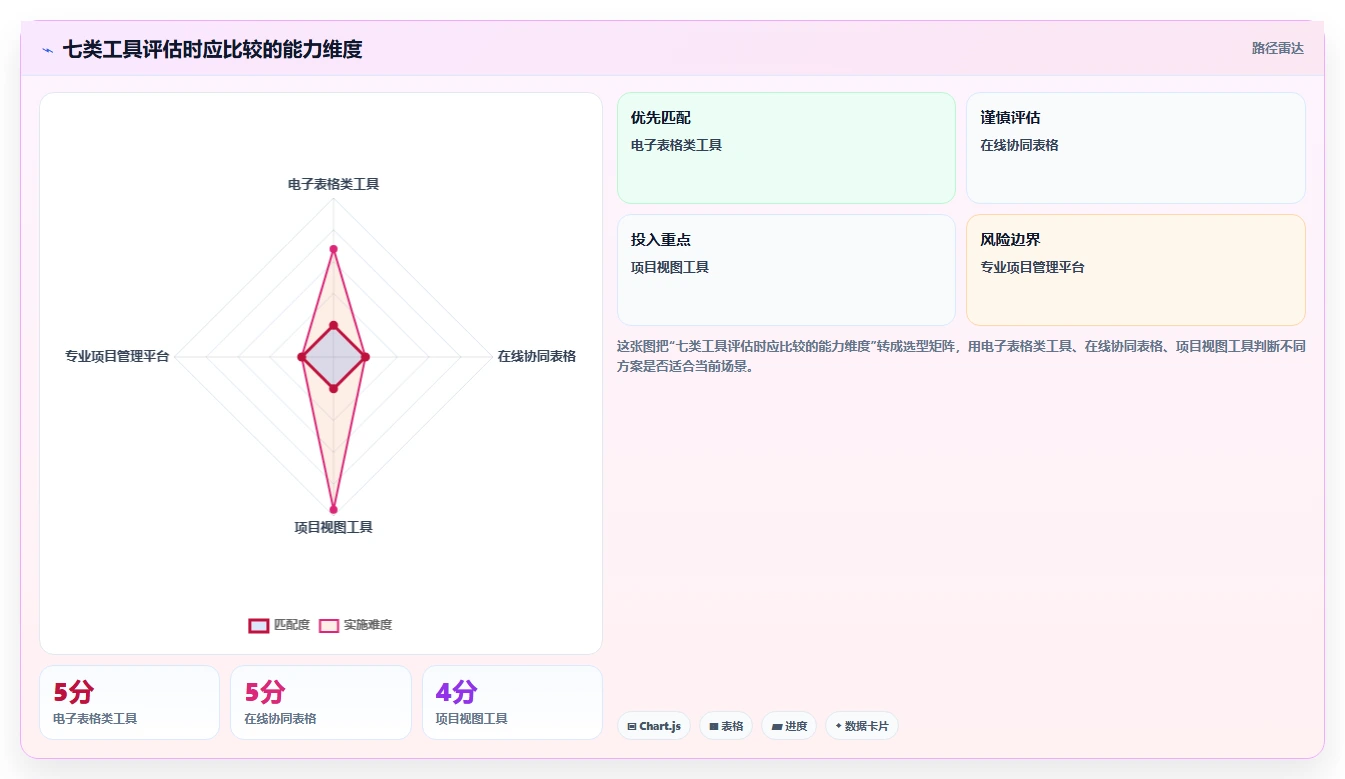
Task: Click the 5分 在线协同表格 score card
Action: tap(320, 702)
